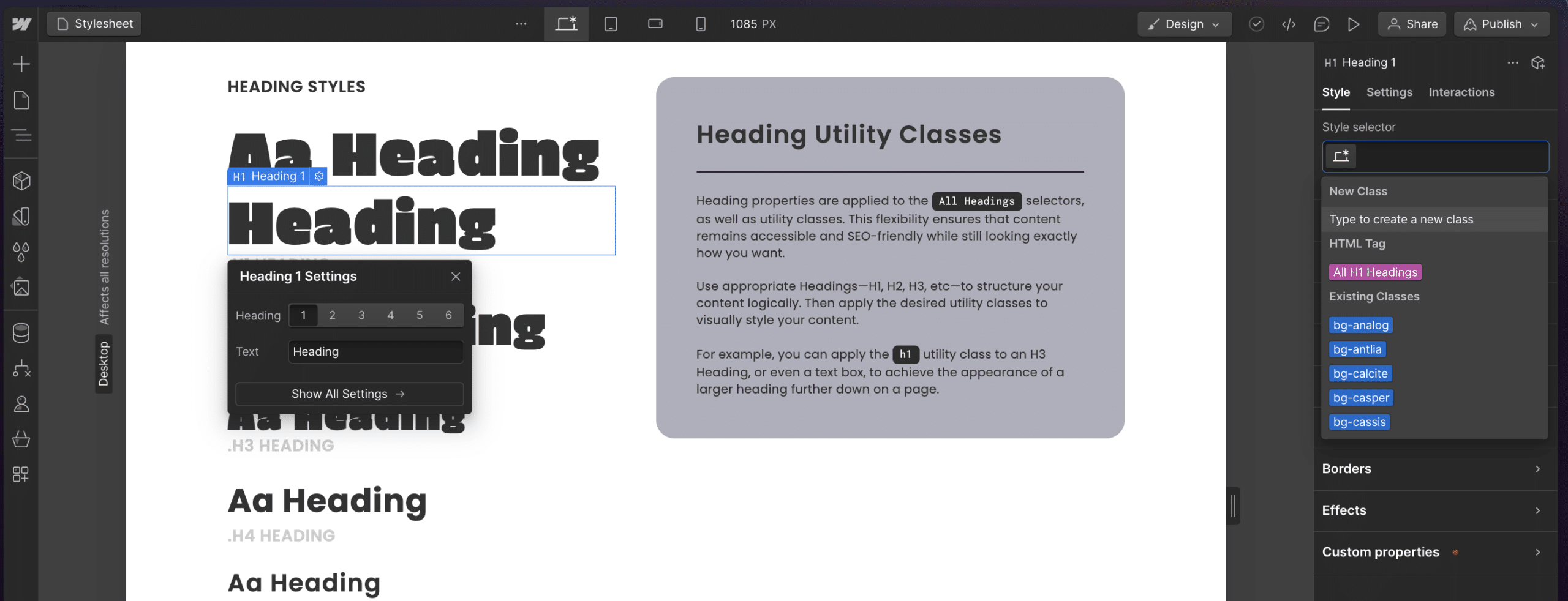1568x601 pixels.
Task: Open the Design mode dropdown
Action: [1185, 24]
